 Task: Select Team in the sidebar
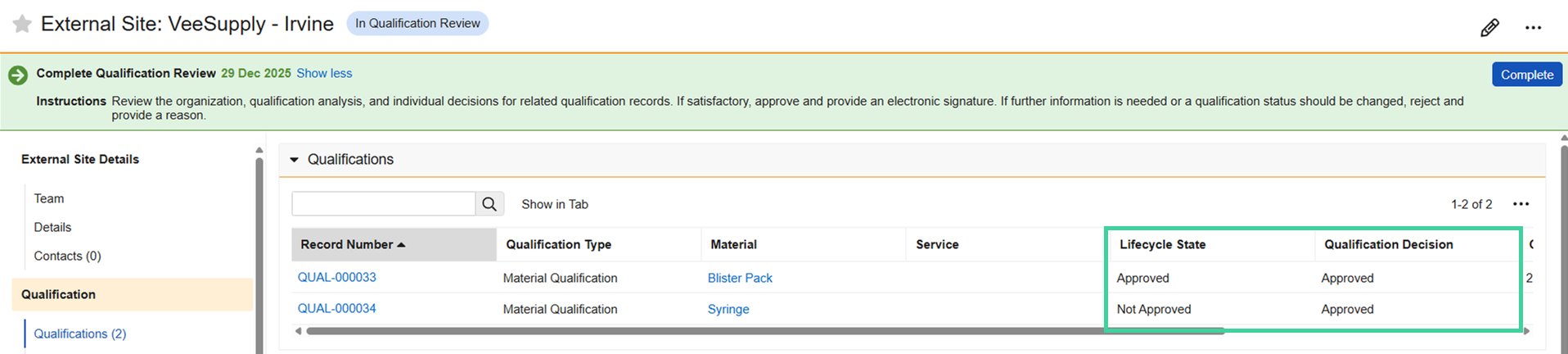point(49,199)
